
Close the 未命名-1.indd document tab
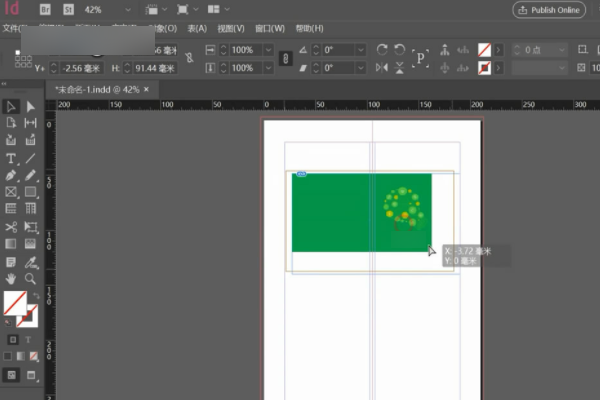(x=146, y=89)
